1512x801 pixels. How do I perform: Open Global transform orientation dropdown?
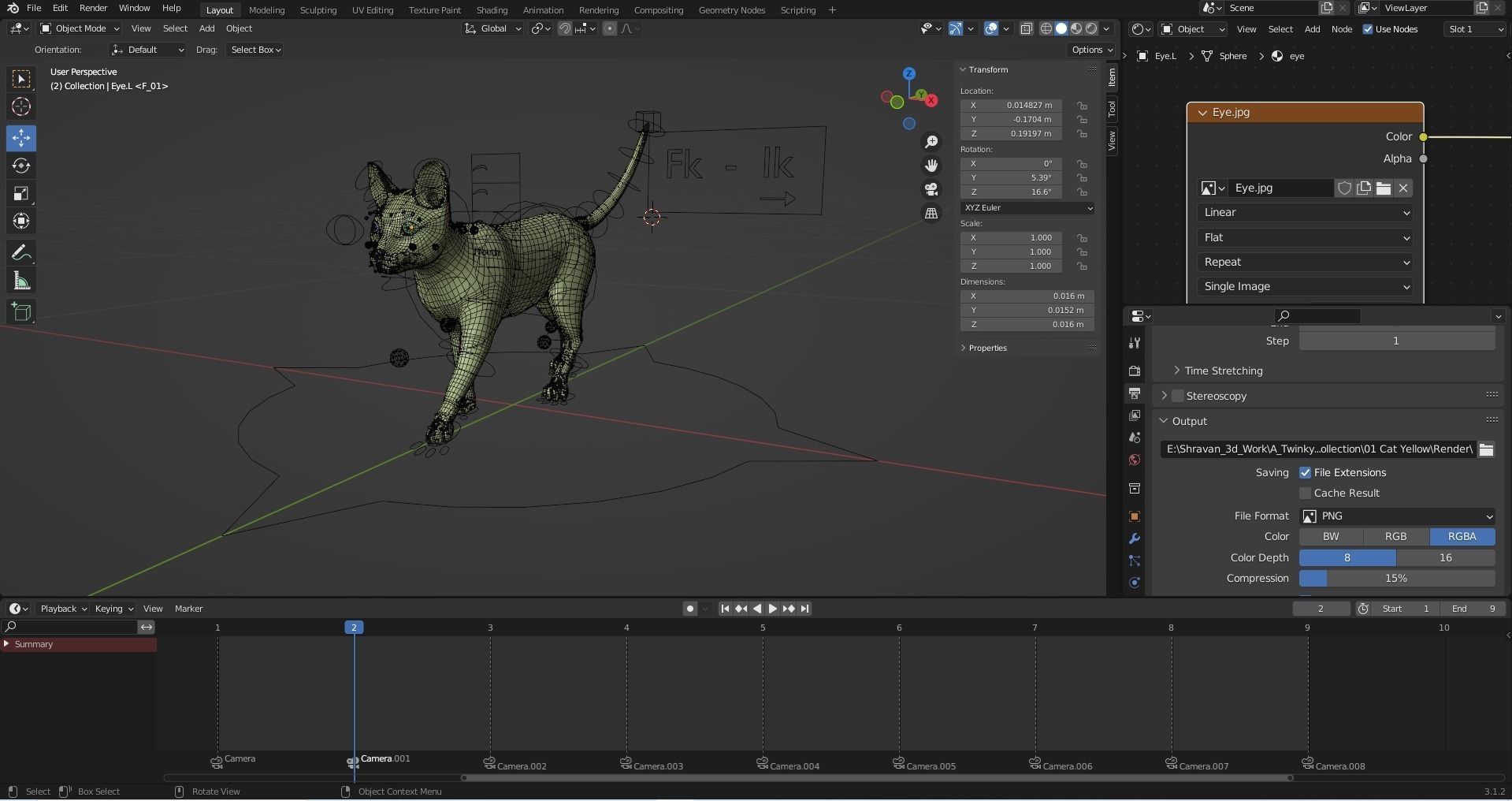(x=493, y=28)
